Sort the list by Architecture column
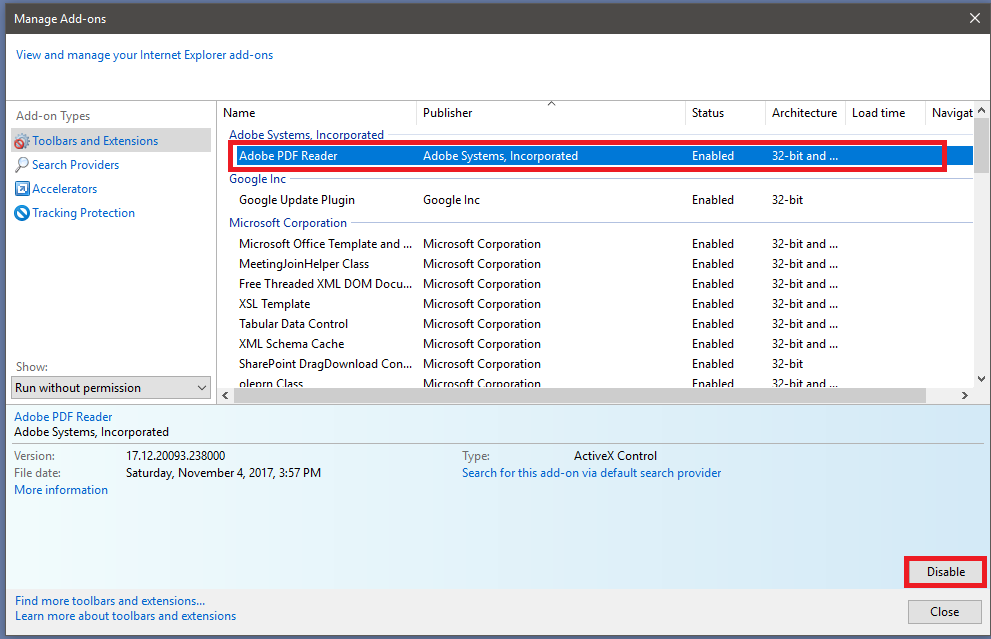Image resolution: width=991 pixels, height=639 pixels. click(x=805, y=113)
